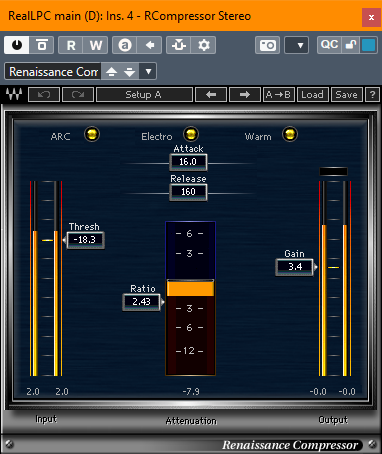Toggle the Warm character light

(x=290, y=134)
